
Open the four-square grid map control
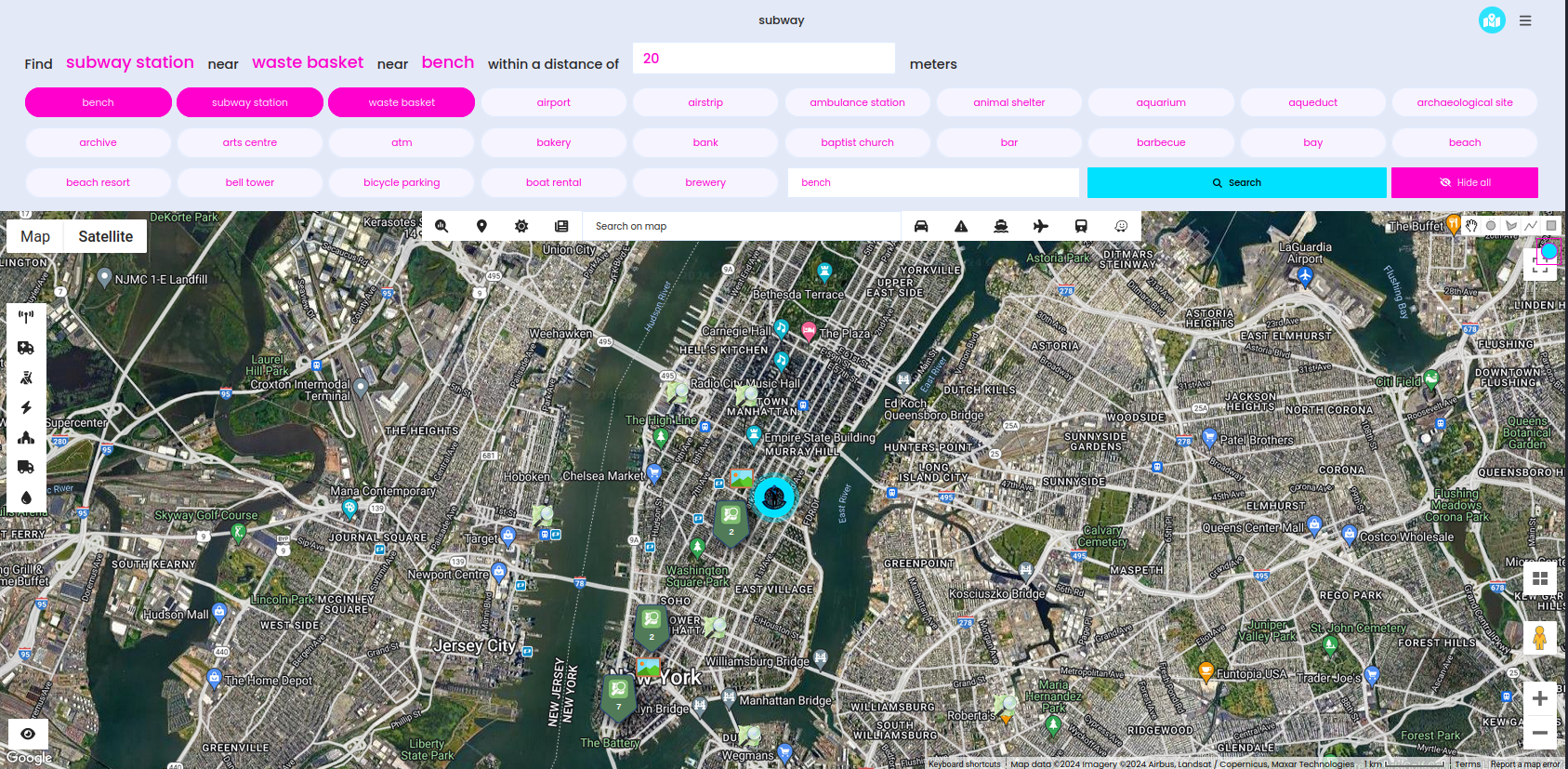click(x=1540, y=578)
